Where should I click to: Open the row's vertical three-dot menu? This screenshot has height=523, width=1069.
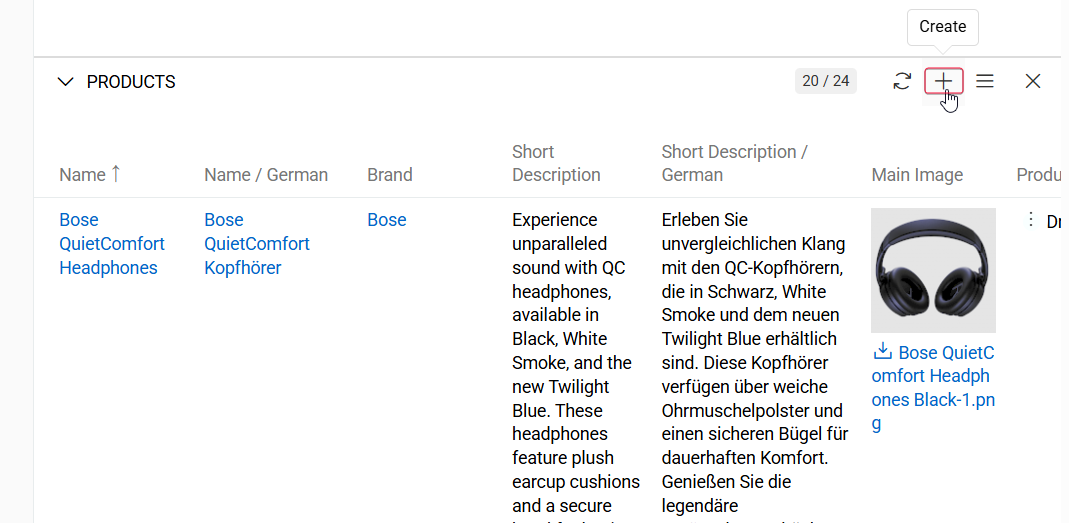1031,220
